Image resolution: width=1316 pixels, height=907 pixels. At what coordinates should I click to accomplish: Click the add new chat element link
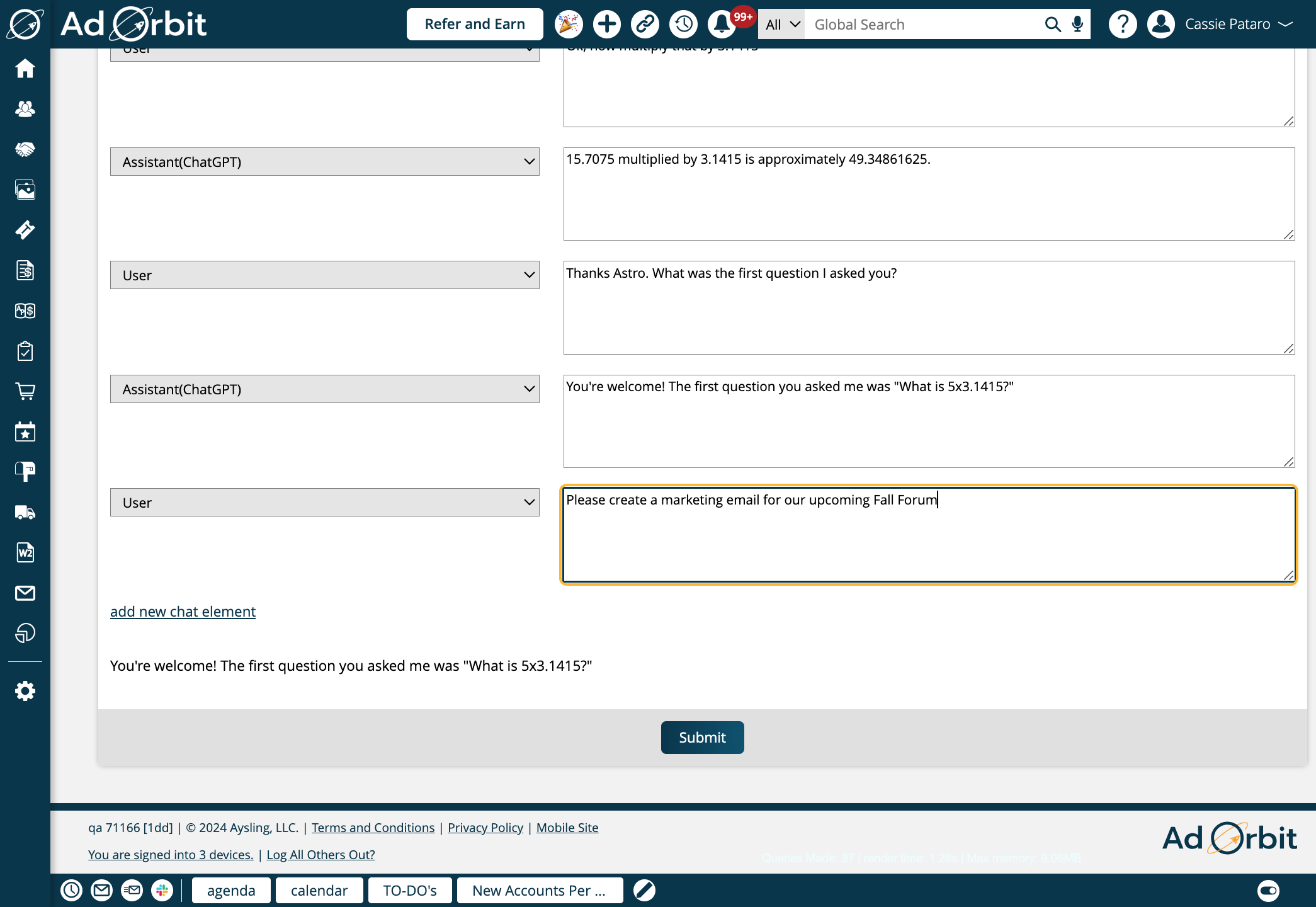coord(183,612)
